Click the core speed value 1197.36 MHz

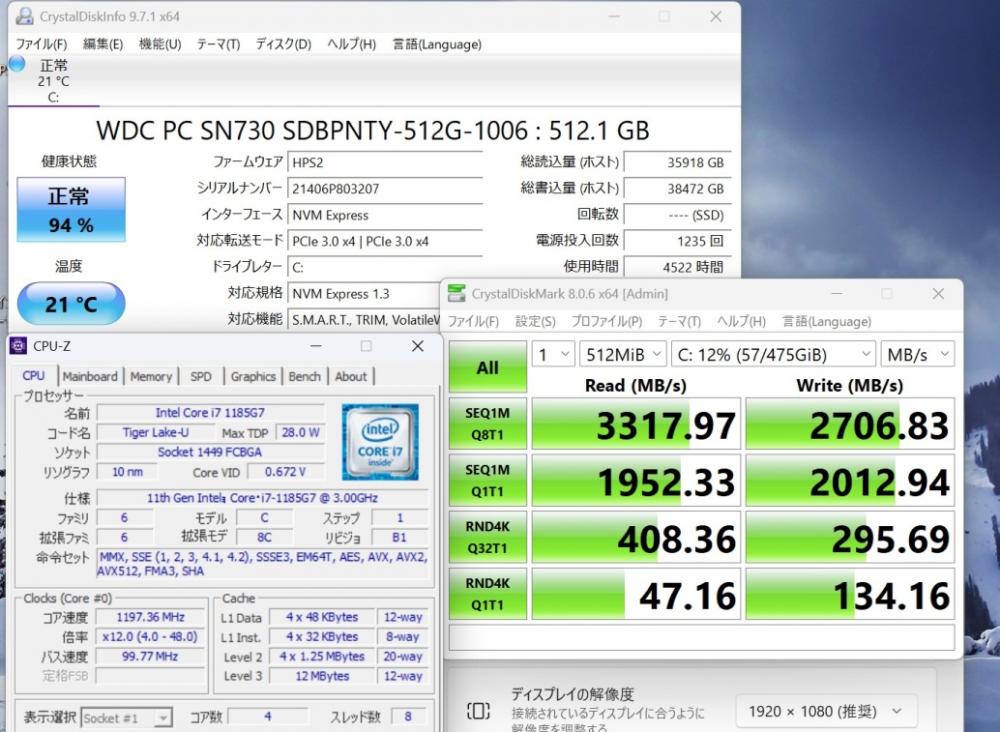(151, 617)
